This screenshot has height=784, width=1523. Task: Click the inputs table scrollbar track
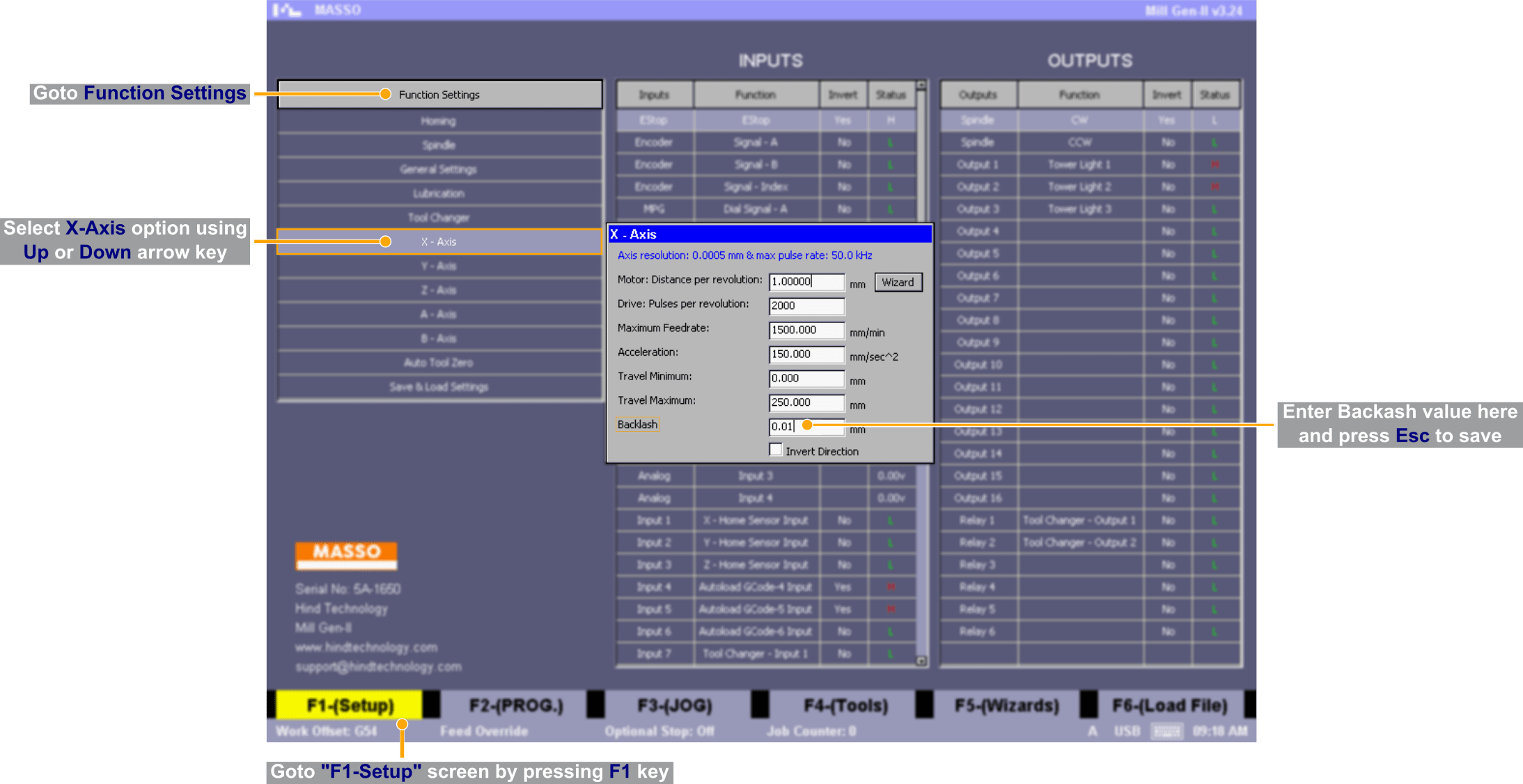921,557
